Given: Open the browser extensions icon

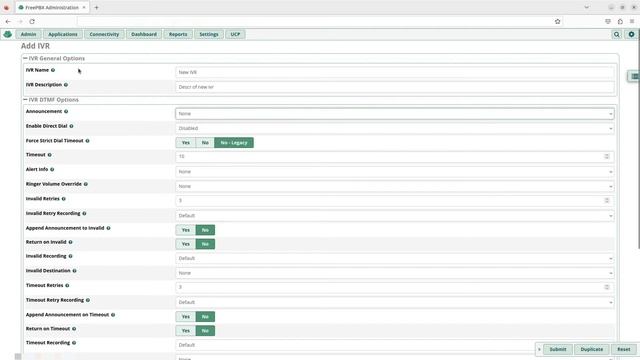Looking at the screenshot, I should [620, 21].
